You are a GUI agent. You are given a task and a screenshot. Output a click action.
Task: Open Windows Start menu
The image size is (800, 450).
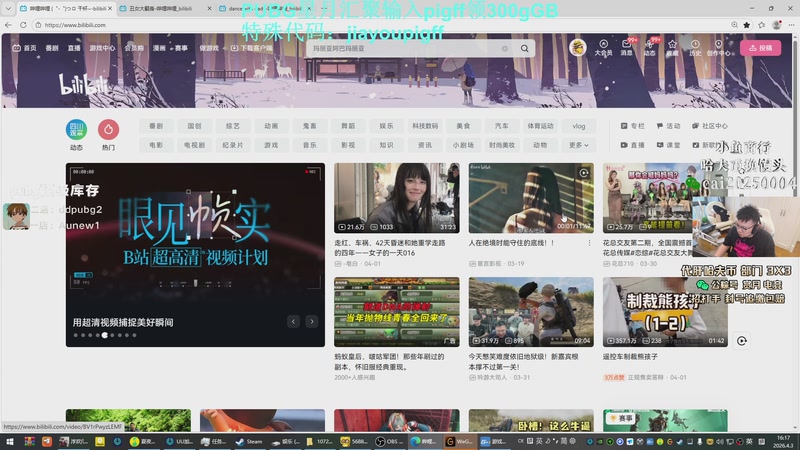pos(10,441)
